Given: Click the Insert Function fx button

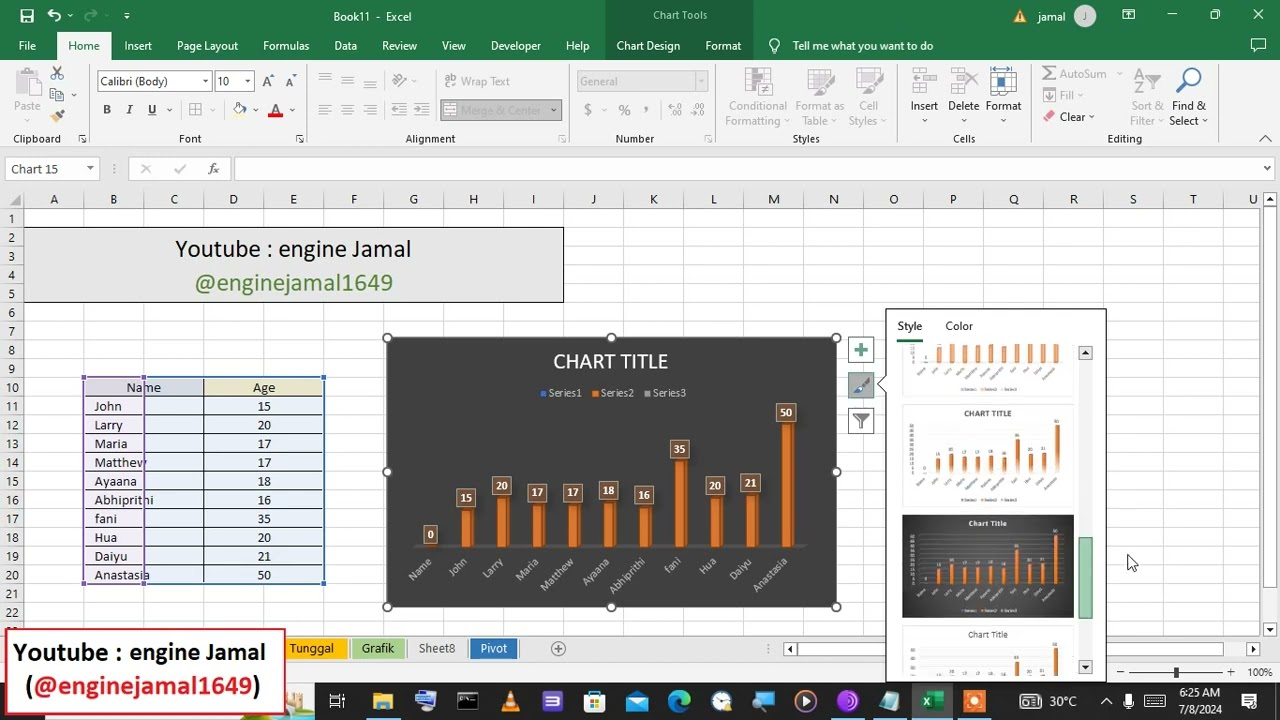Looking at the screenshot, I should point(214,169).
